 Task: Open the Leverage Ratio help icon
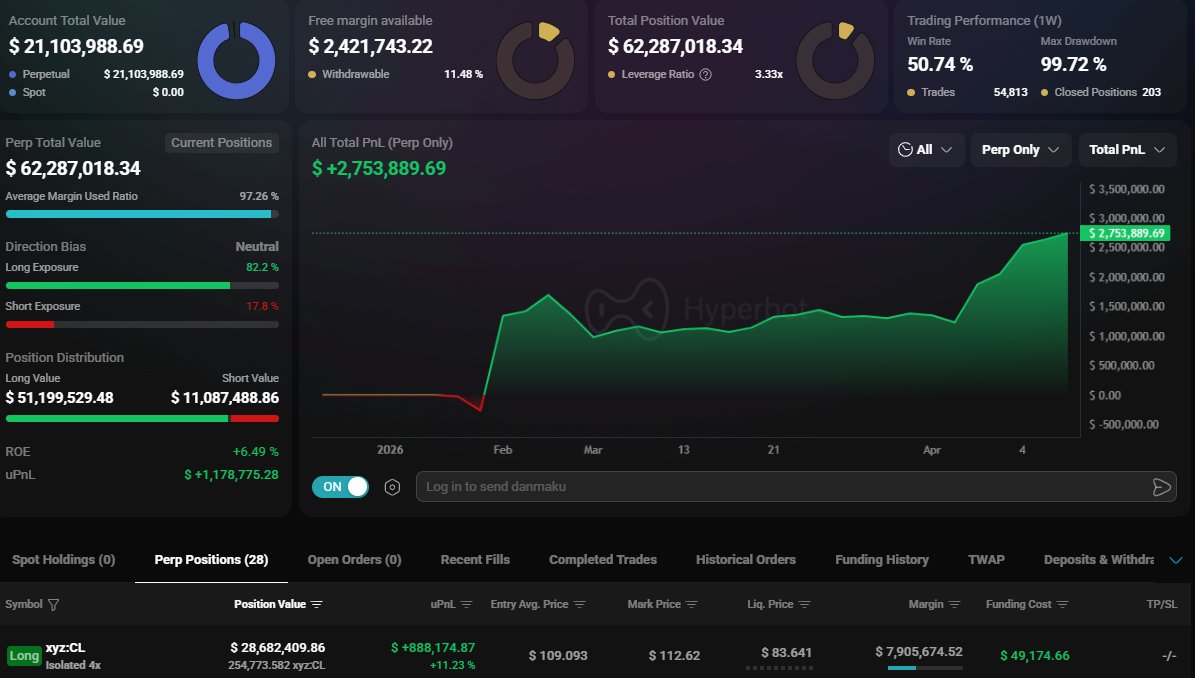[x=706, y=75]
